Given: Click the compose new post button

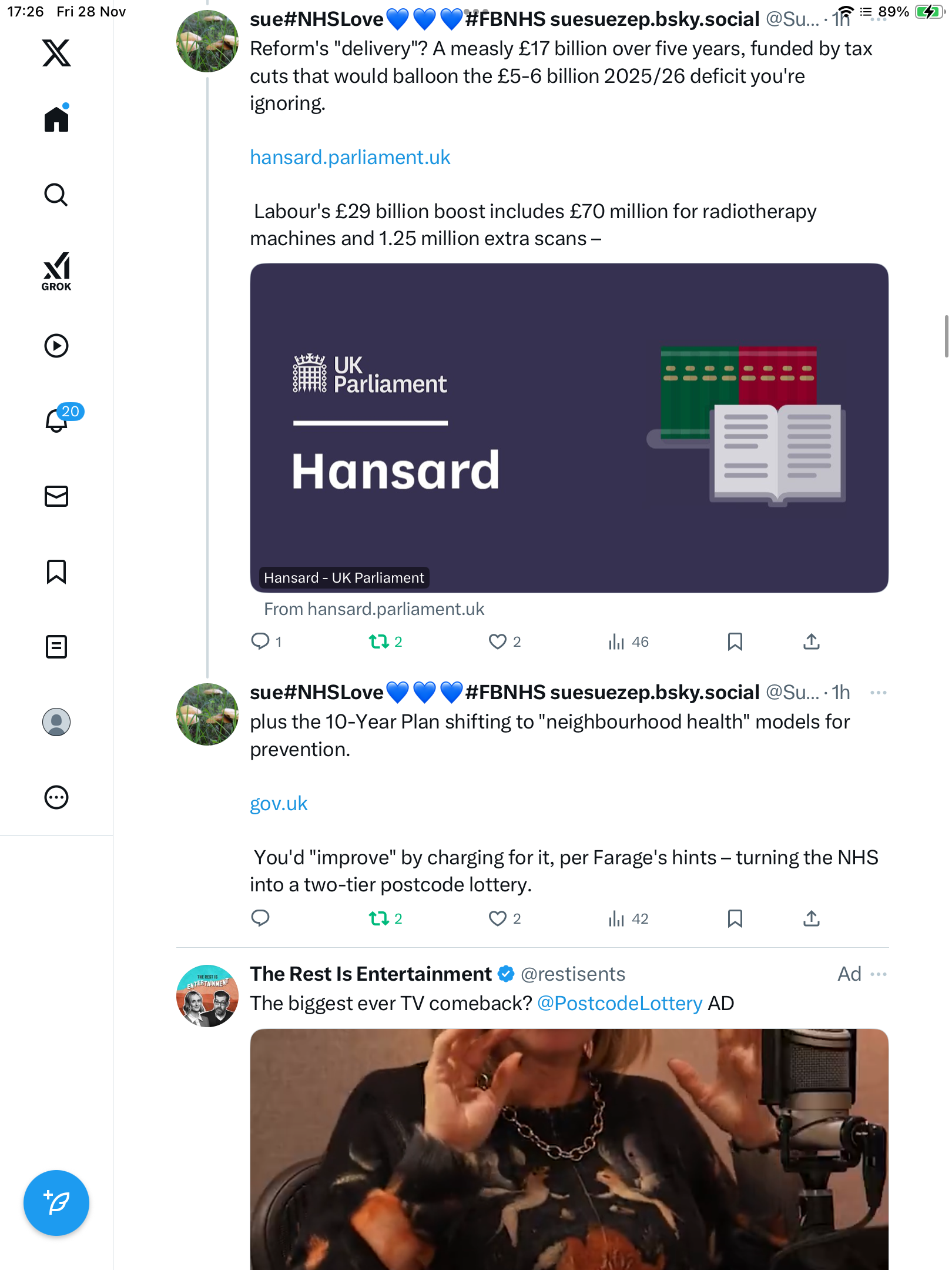Looking at the screenshot, I should click(x=56, y=1202).
